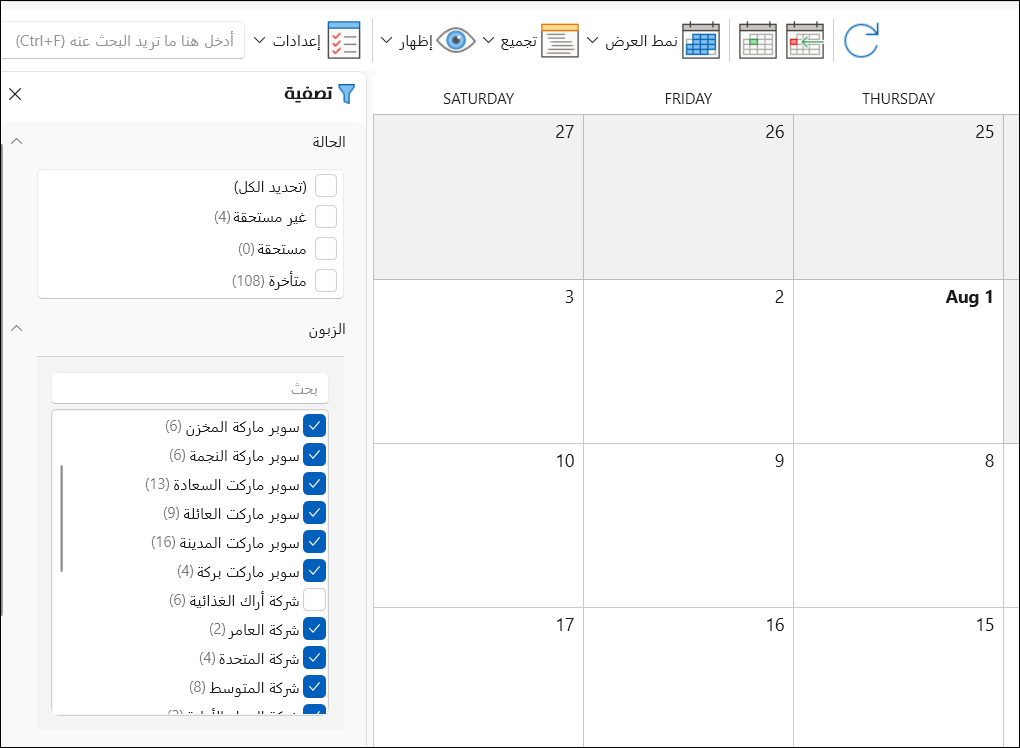
Task: Click the refresh circular arrow icon
Action: (x=861, y=41)
